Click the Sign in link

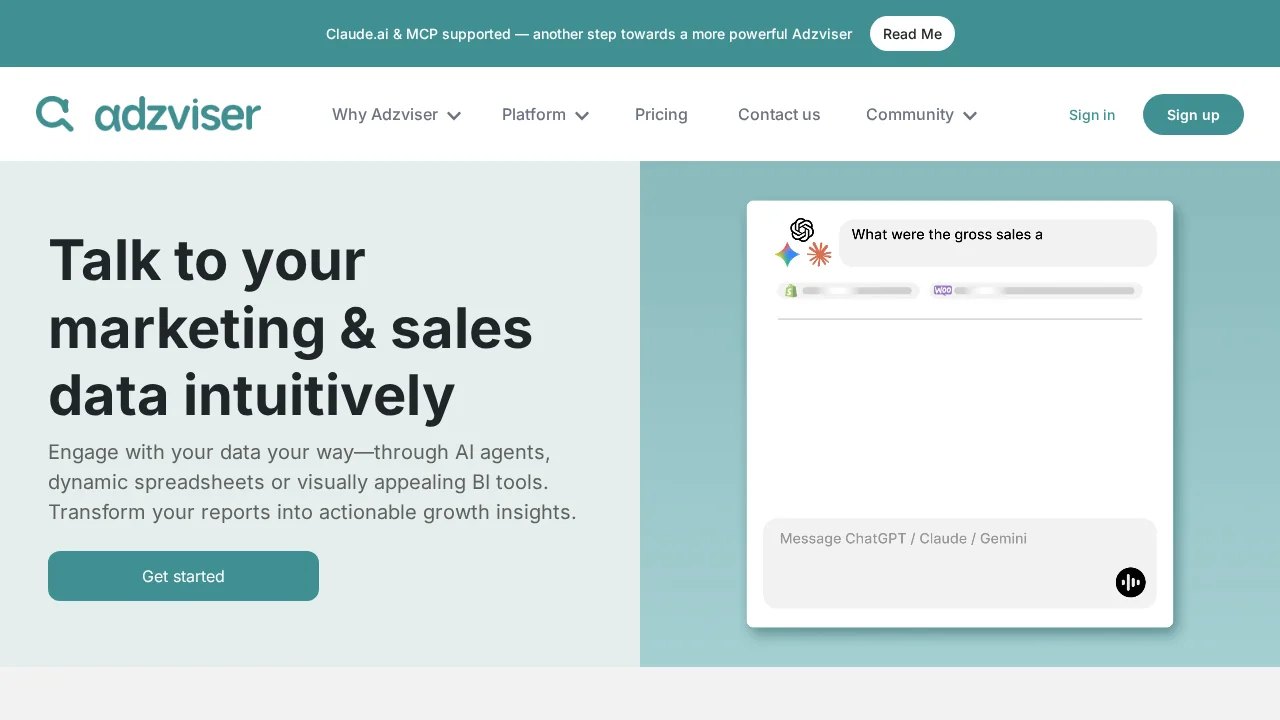[x=1091, y=114]
